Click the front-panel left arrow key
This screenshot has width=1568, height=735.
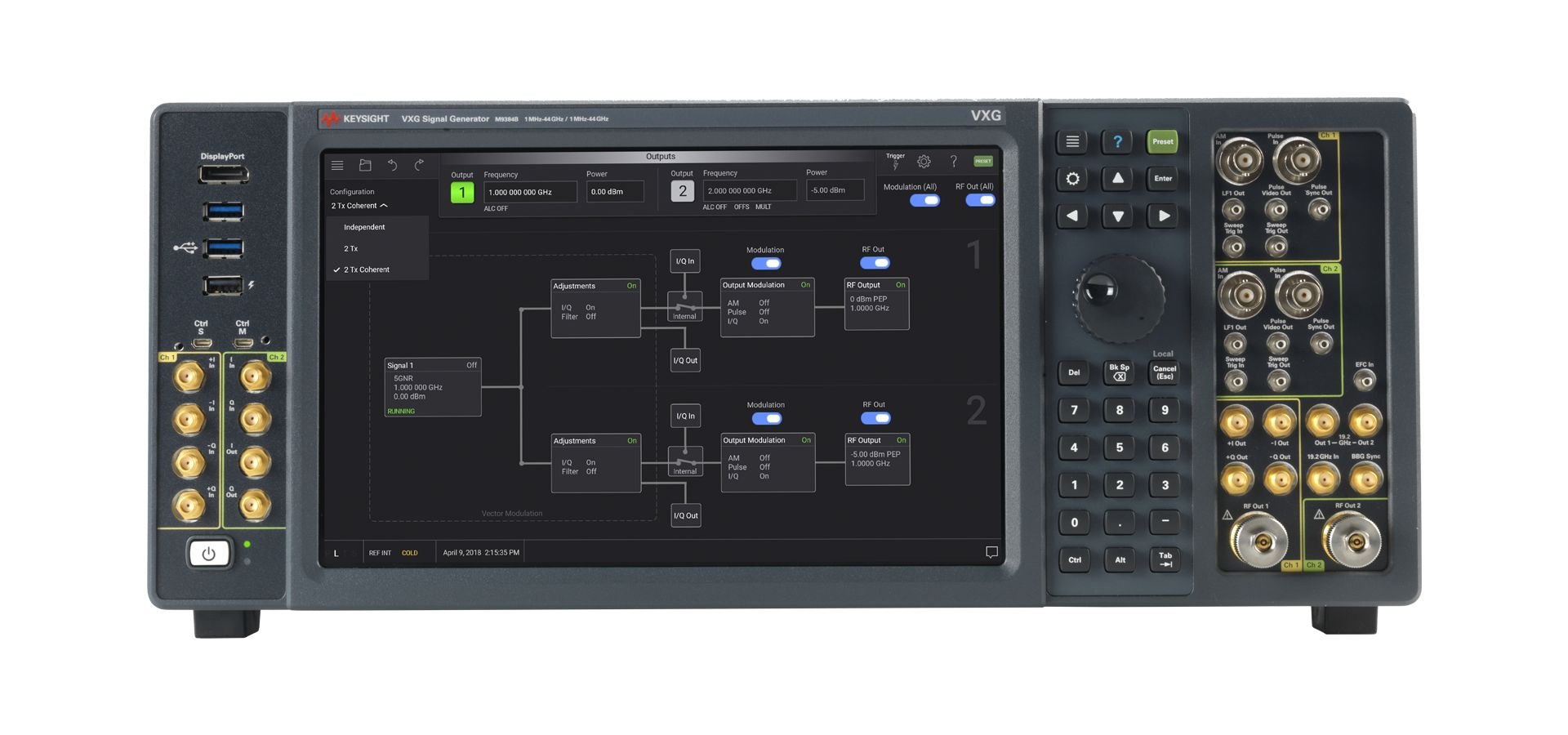(x=1072, y=216)
